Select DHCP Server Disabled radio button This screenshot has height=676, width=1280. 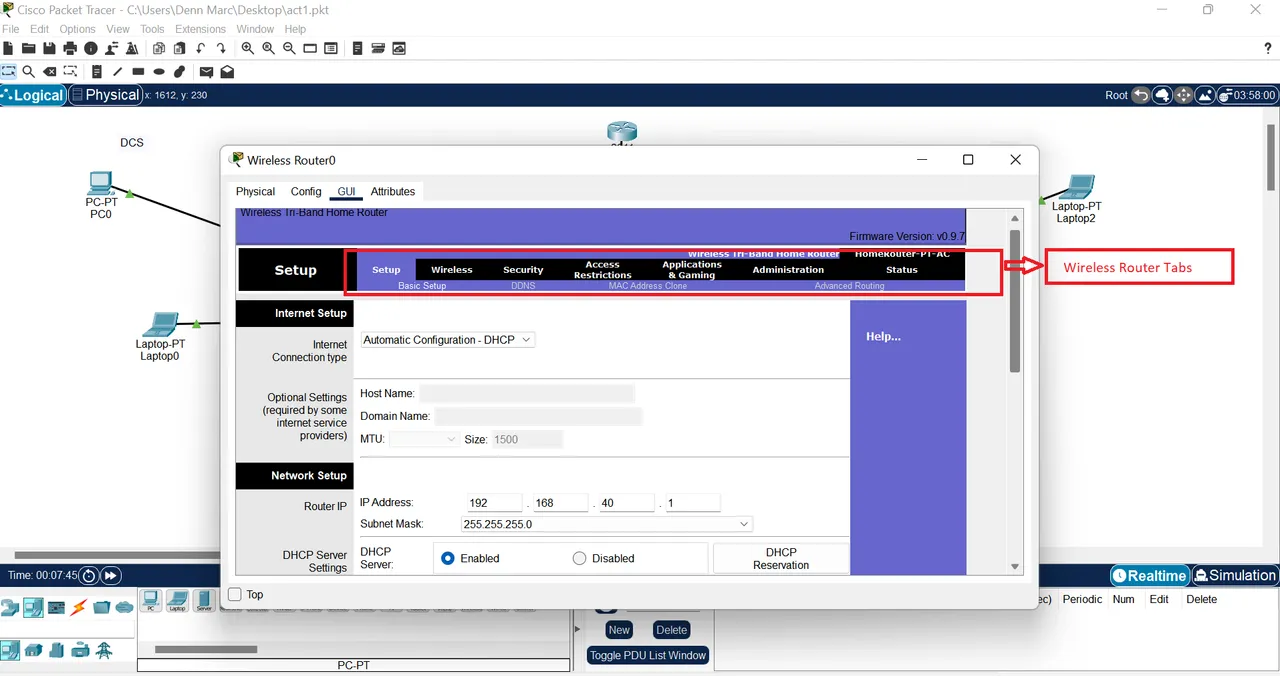click(x=579, y=558)
